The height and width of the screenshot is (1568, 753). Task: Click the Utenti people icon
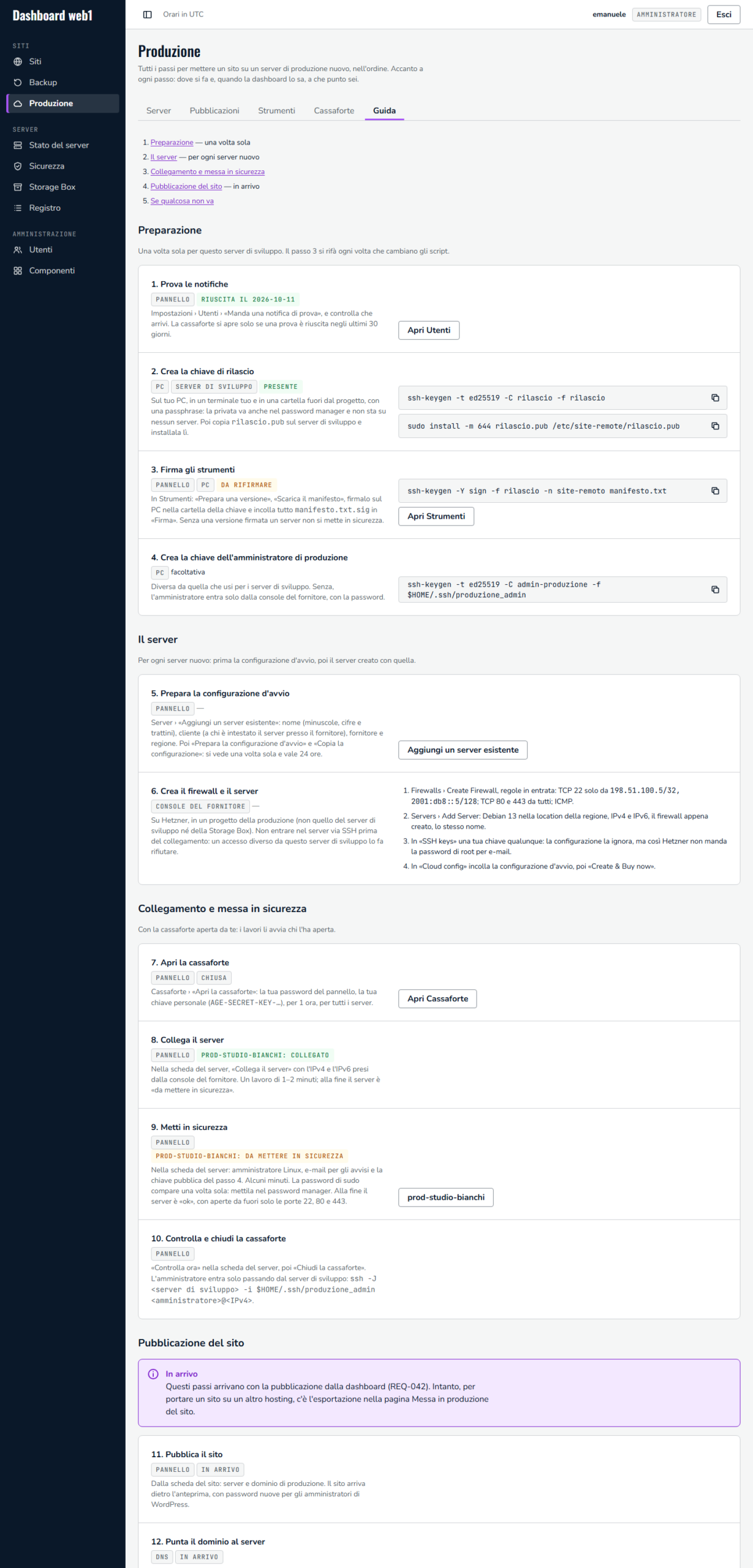18,250
